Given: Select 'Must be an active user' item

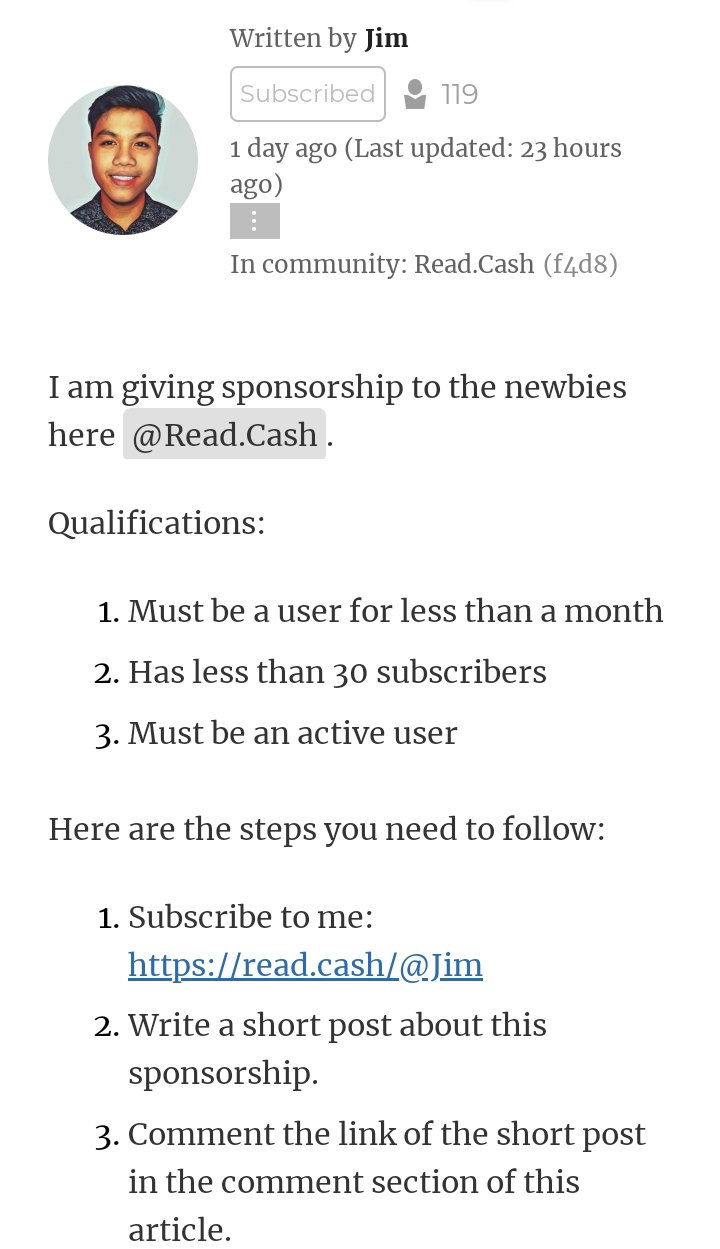Looking at the screenshot, I should tap(292, 733).
